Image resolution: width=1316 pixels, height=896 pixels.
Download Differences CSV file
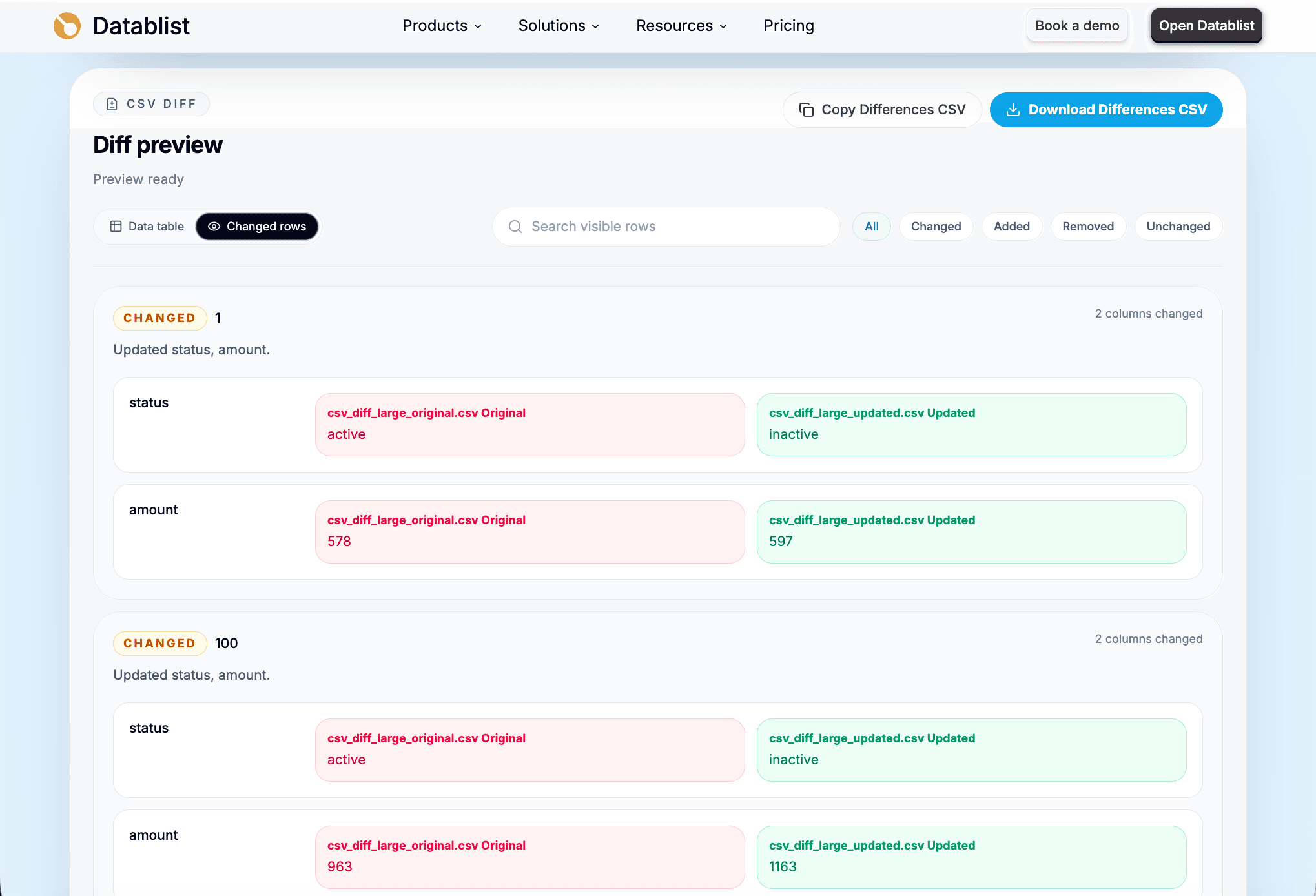1106,110
